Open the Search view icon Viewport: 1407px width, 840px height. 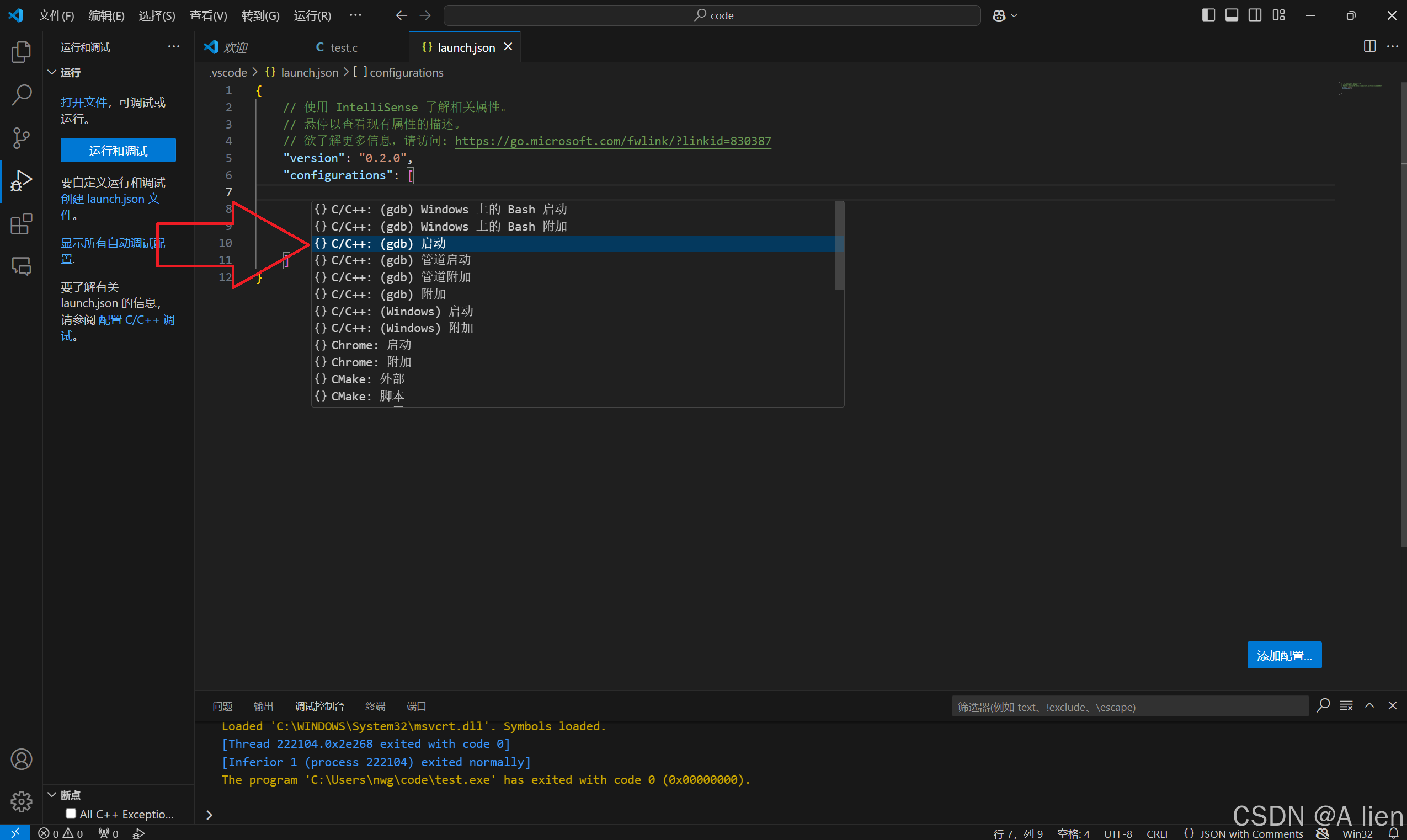click(x=21, y=94)
